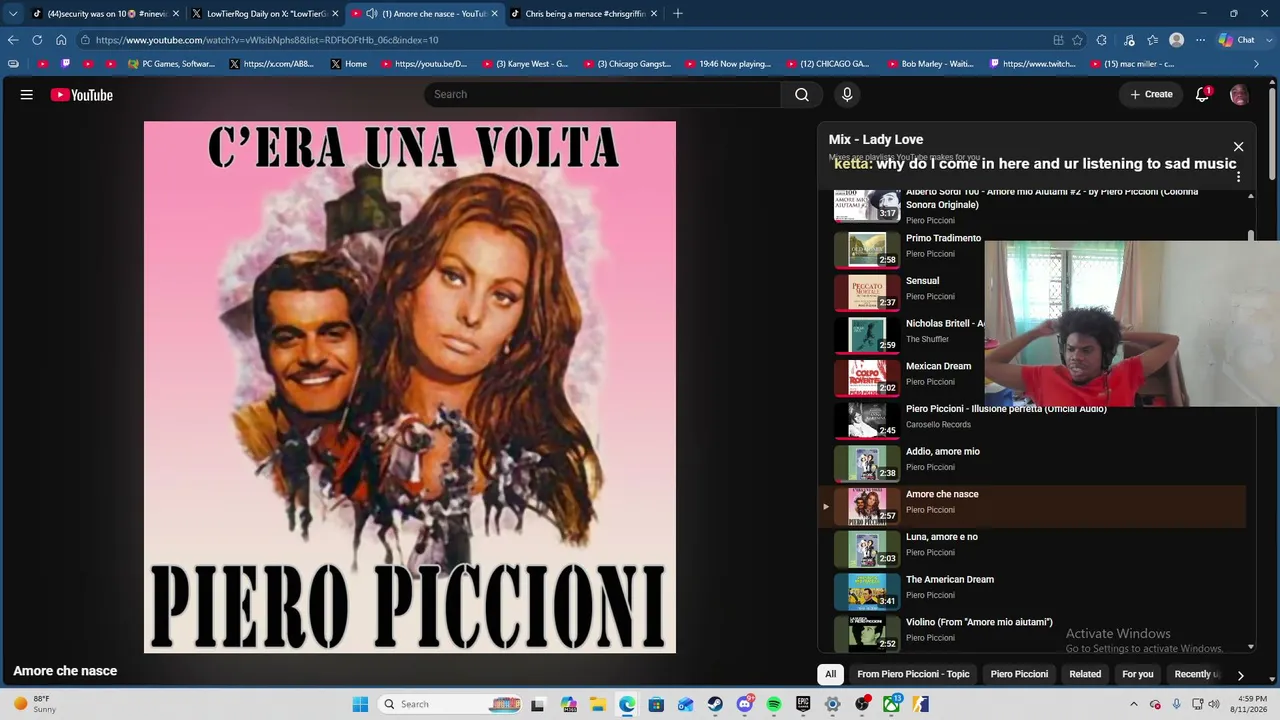Open Spotify from the taskbar
The height and width of the screenshot is (720, 1280).
tap(774, 704)
